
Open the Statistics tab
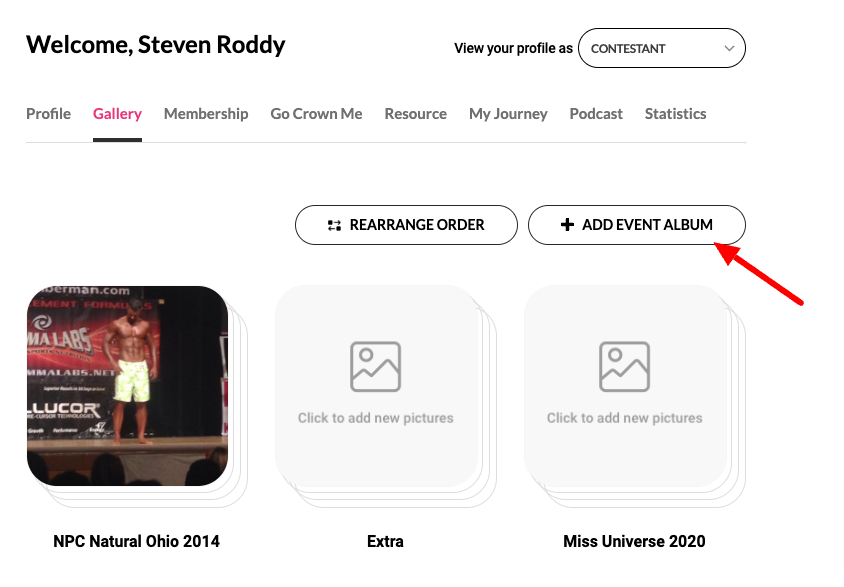coord(676,114)
